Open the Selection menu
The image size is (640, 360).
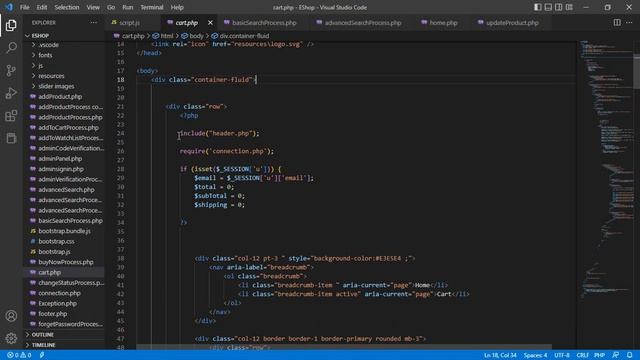67,7
